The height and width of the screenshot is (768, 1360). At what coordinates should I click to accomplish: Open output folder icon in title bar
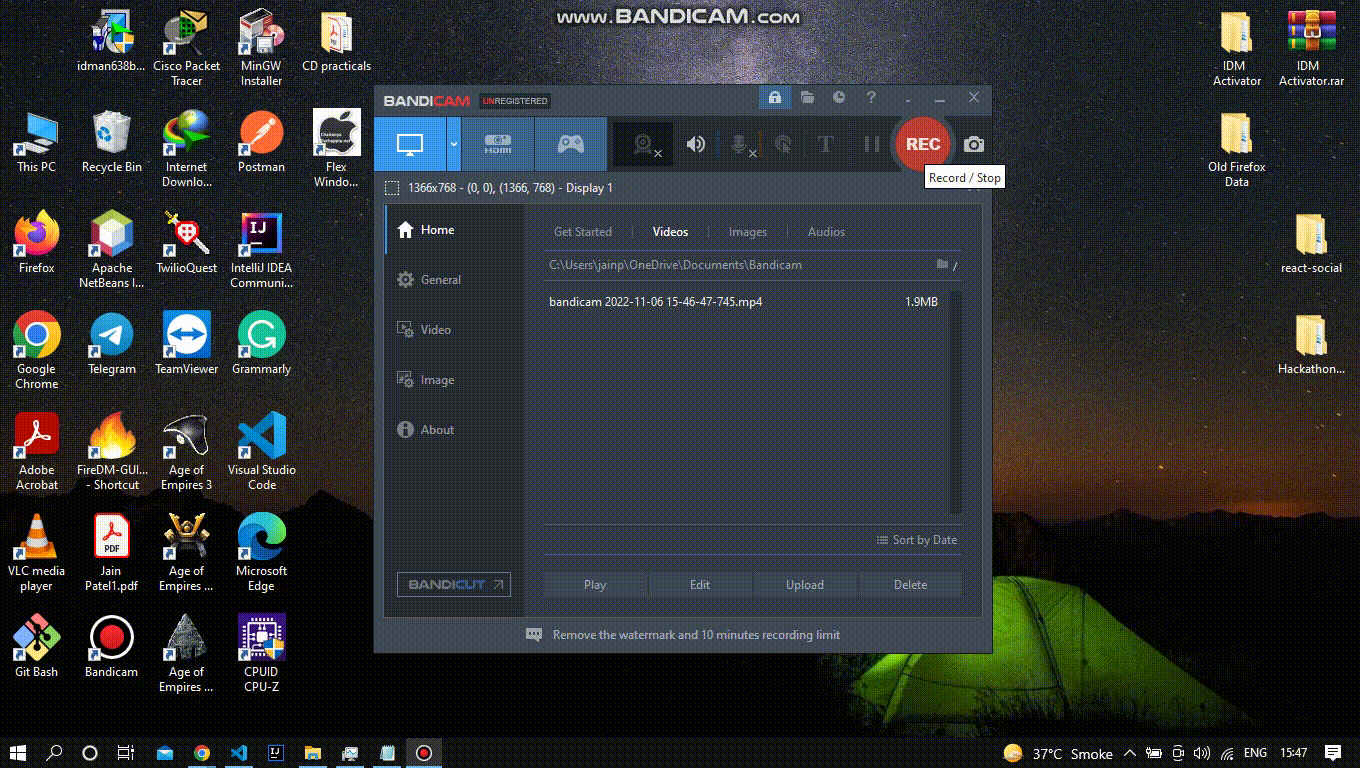pos(807,98)
